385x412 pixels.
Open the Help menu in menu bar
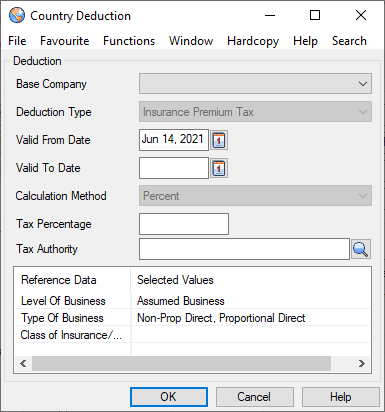pos(305,41)
